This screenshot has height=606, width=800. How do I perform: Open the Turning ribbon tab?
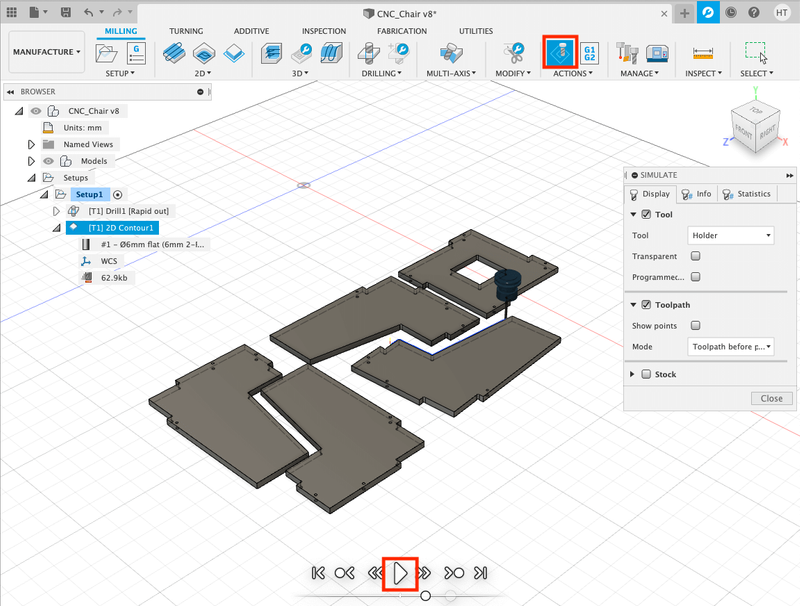pyautogui.click(x=186, y=31)
